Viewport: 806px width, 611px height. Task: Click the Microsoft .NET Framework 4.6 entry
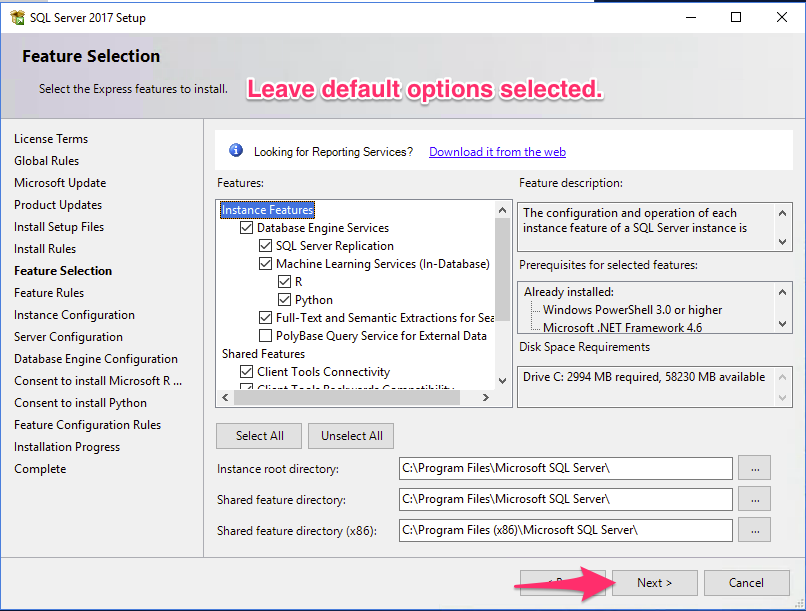click(x=622, y=327)
